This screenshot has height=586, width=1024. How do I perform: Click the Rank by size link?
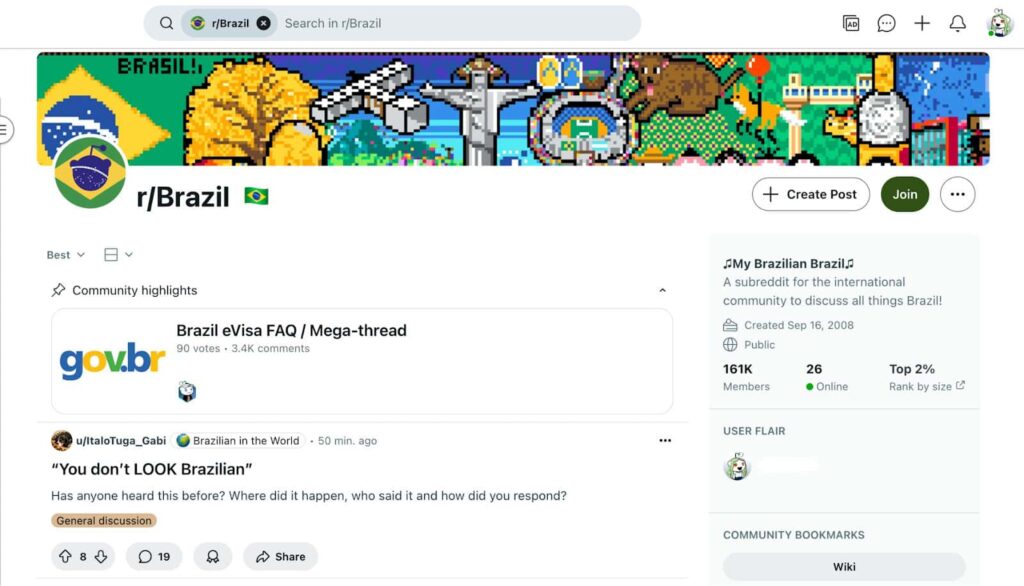tap(926, 386)
